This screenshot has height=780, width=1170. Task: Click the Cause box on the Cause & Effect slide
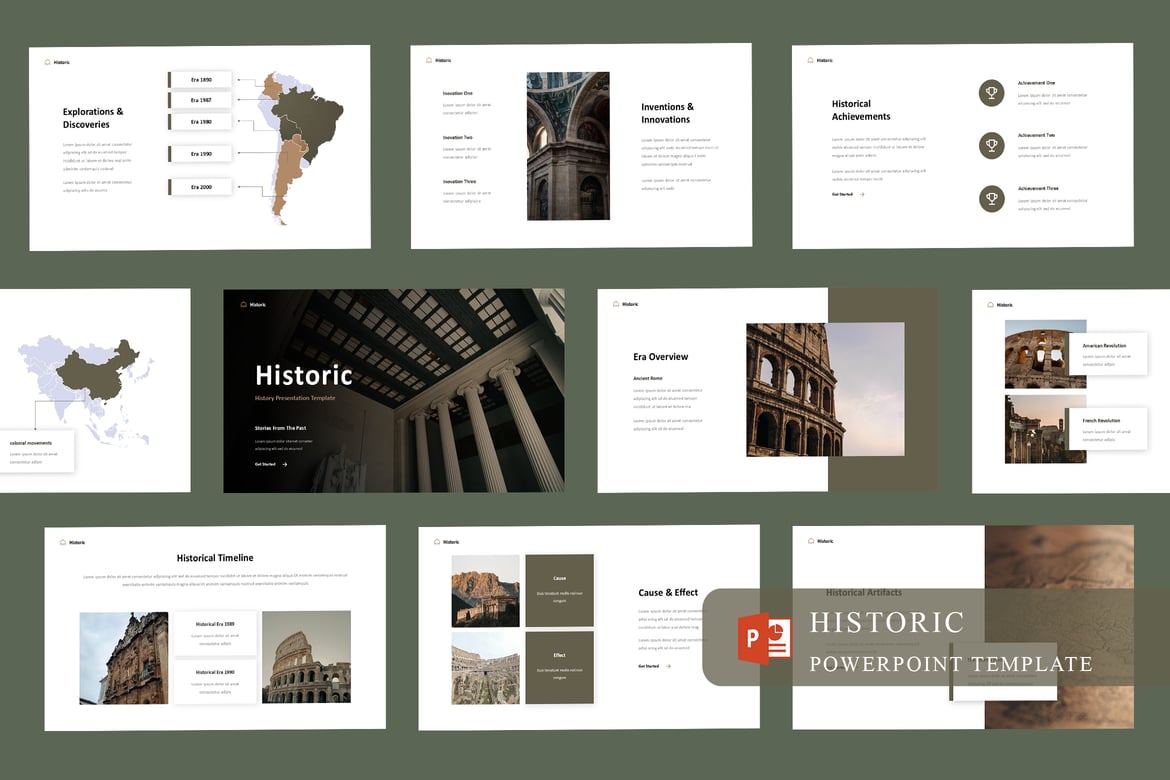pos(560,590)
